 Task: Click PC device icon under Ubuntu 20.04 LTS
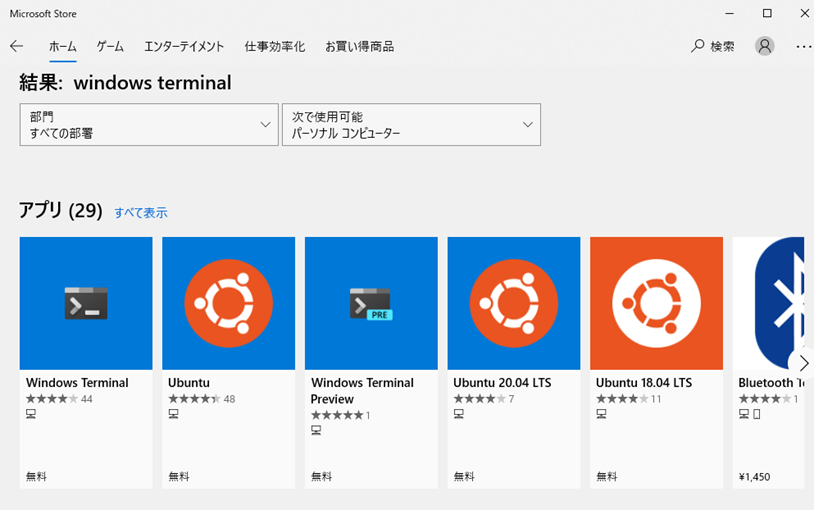click(x=459, y=414)
